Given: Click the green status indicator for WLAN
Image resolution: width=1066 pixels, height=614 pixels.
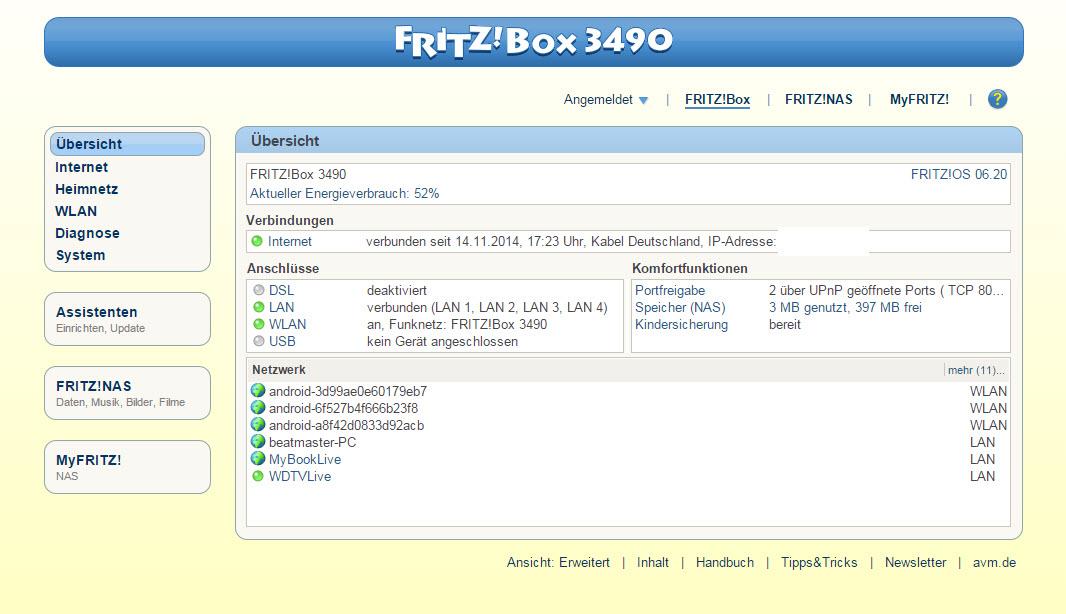Looking at the screenshot, I should 258,324.
